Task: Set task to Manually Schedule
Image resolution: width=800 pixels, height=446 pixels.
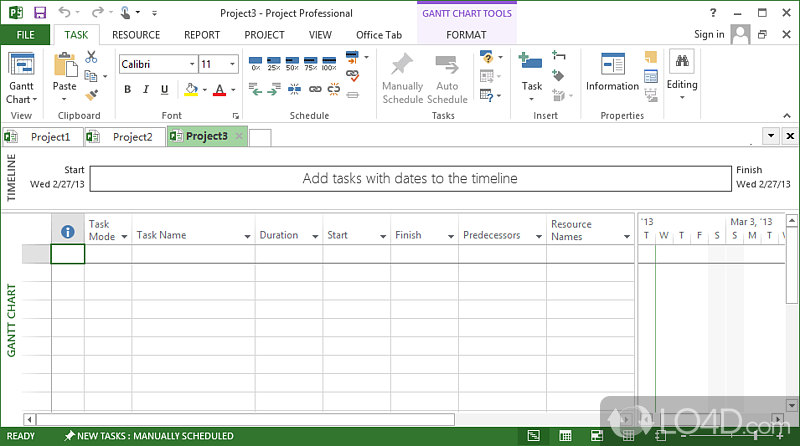Action: (x=403, y=78)
